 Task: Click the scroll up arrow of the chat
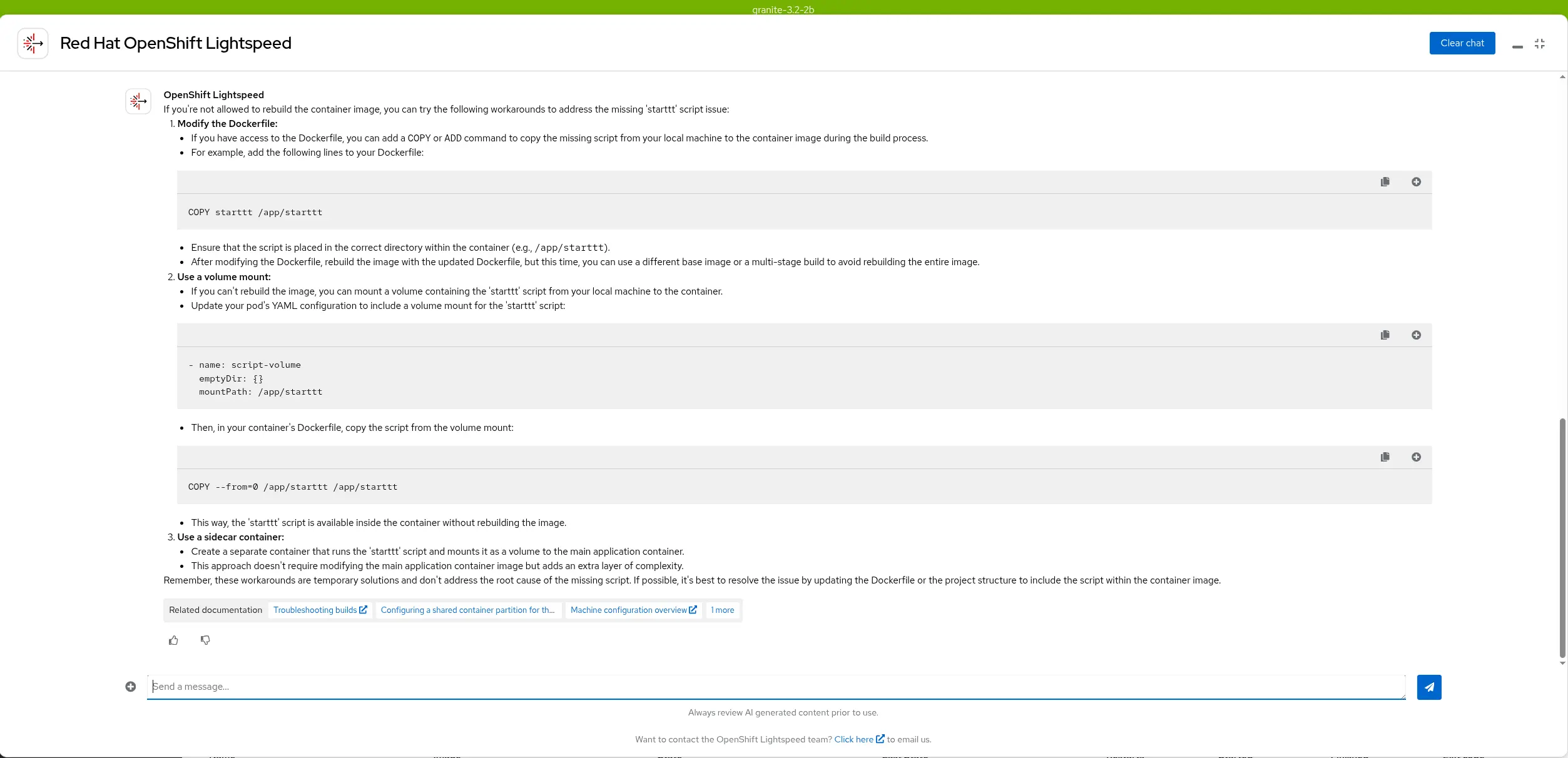[x=1562, y=77]
